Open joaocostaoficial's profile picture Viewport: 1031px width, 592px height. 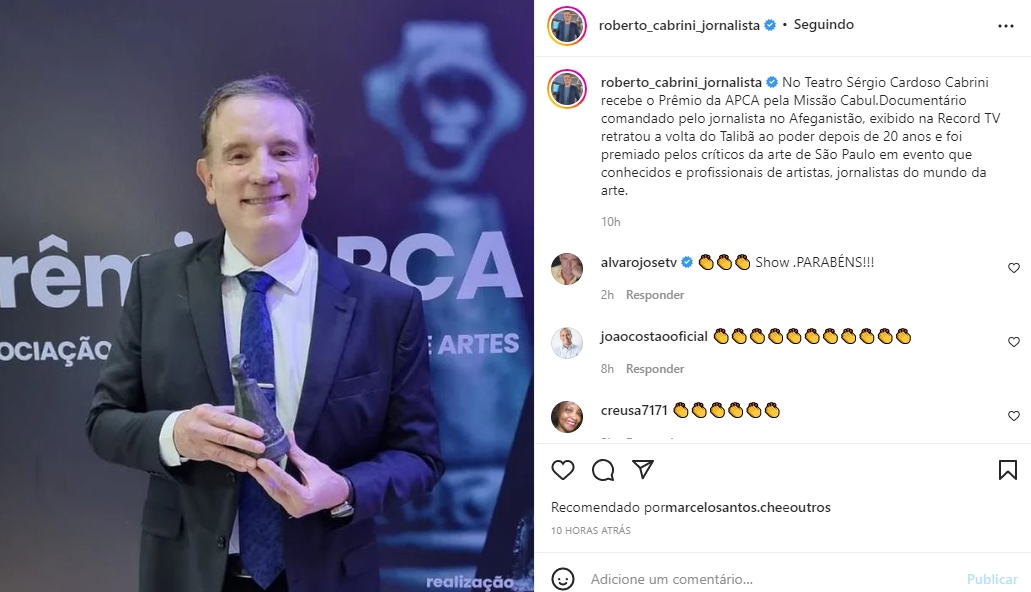coord(567,343)
